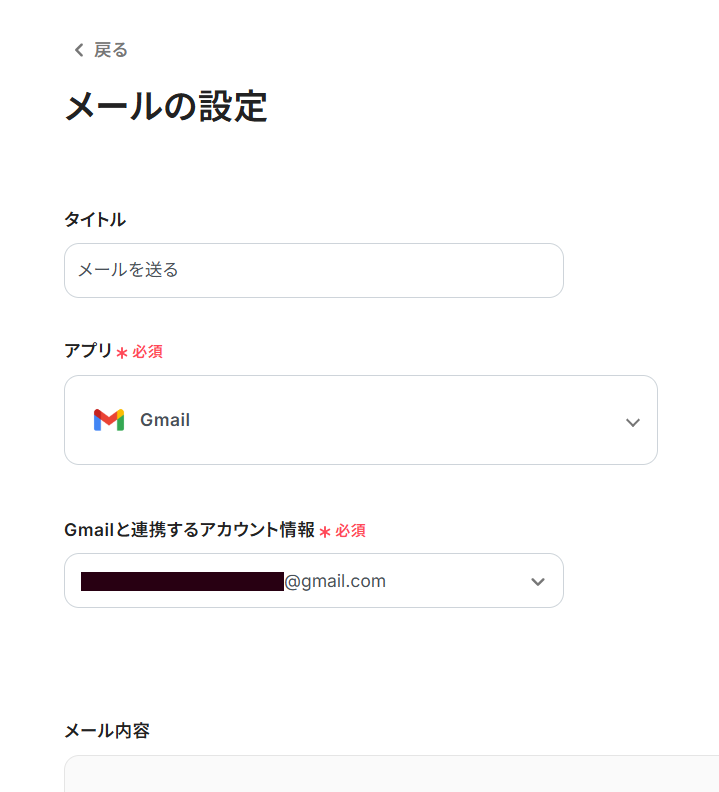Go back via the 戻る link
This screenshot has width=719, height=792.
pos(110,50)
